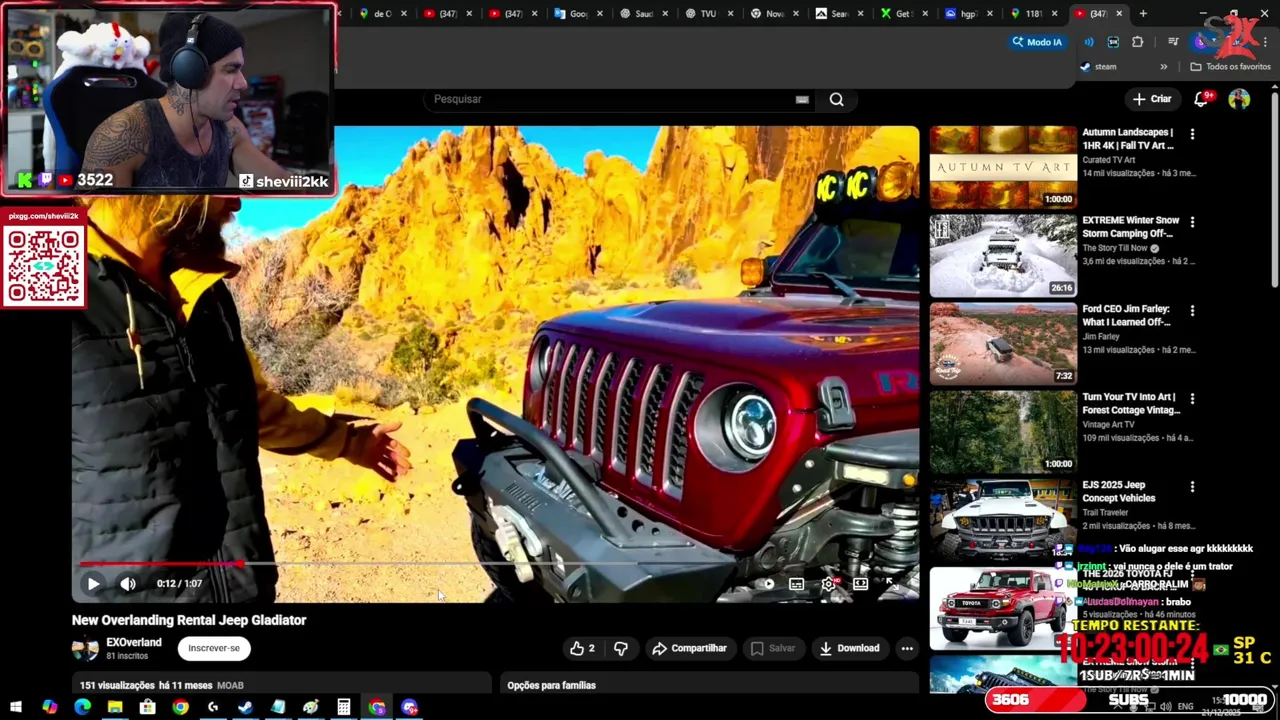This screenshot has width=1280, height=720.
Task: Open the Criar create menu
Action: coord(1151,99)
